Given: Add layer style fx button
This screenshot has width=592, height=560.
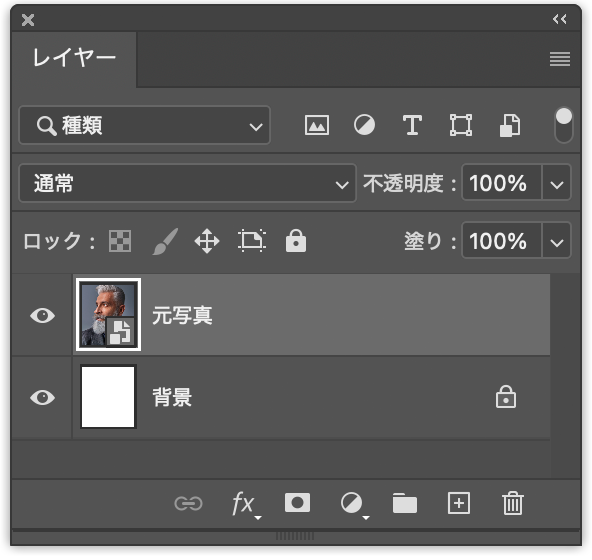Looking at the screenshot, I should (245, 505).
